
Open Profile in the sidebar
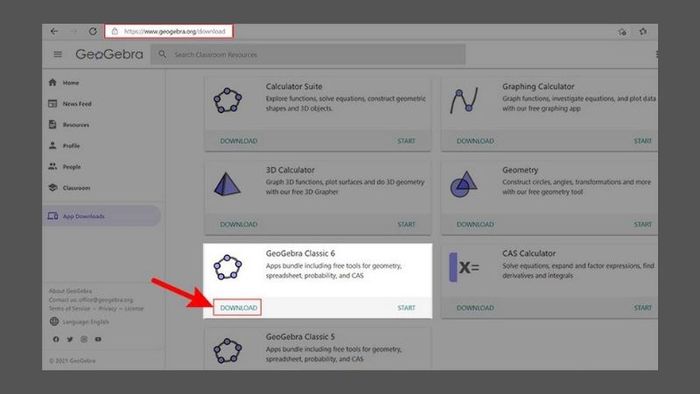pyautogui.click(x=71, y=145)
